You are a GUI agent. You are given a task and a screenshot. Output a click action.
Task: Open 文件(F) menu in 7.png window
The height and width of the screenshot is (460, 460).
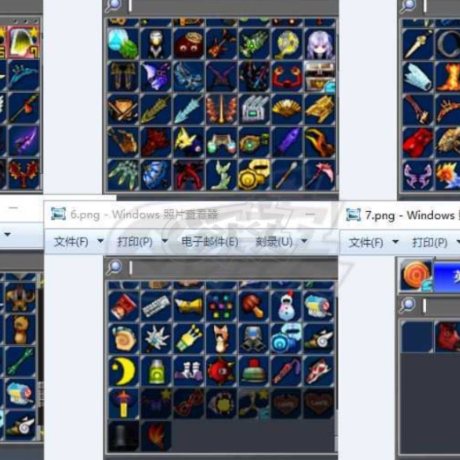(366, 242)
